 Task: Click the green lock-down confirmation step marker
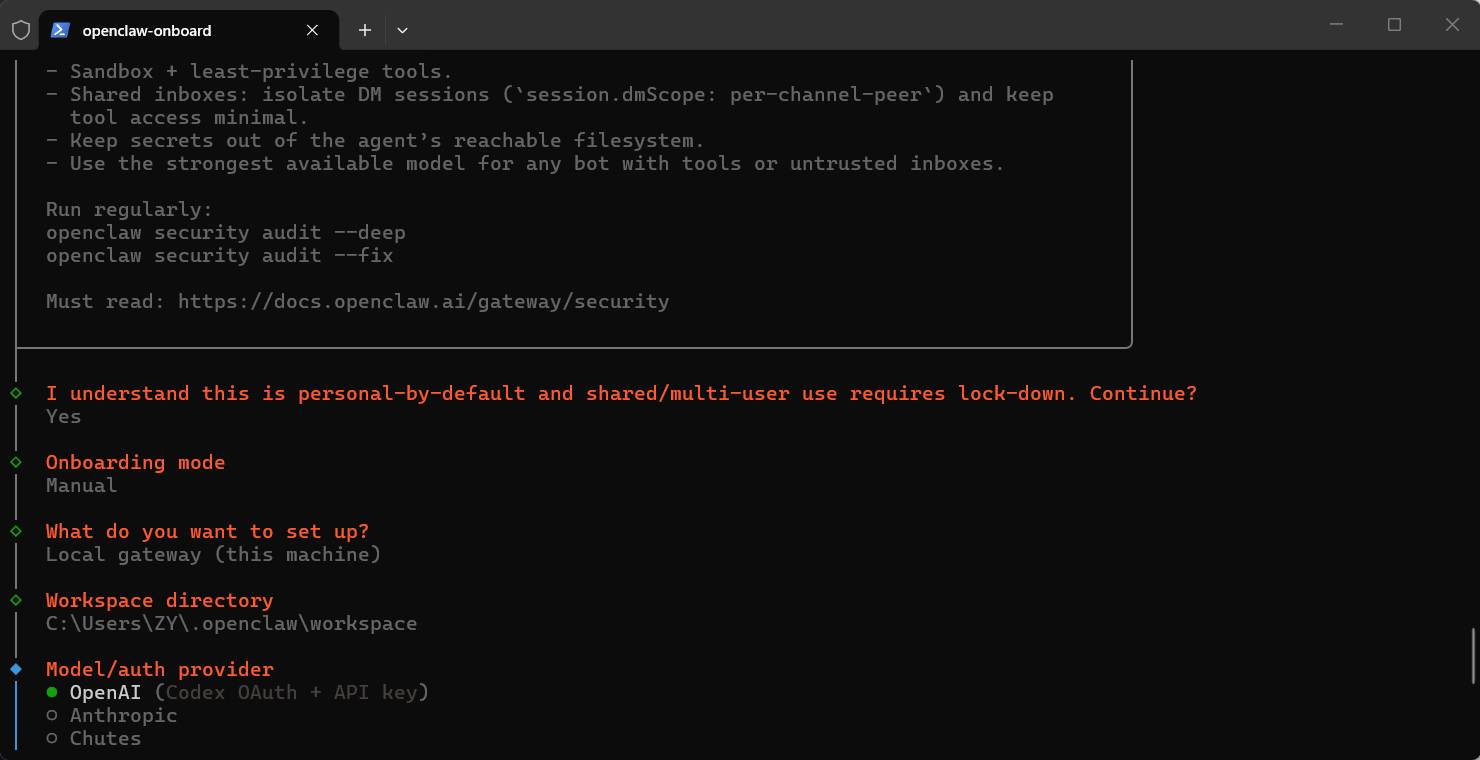pyautogui.click(x=16, y=393)
